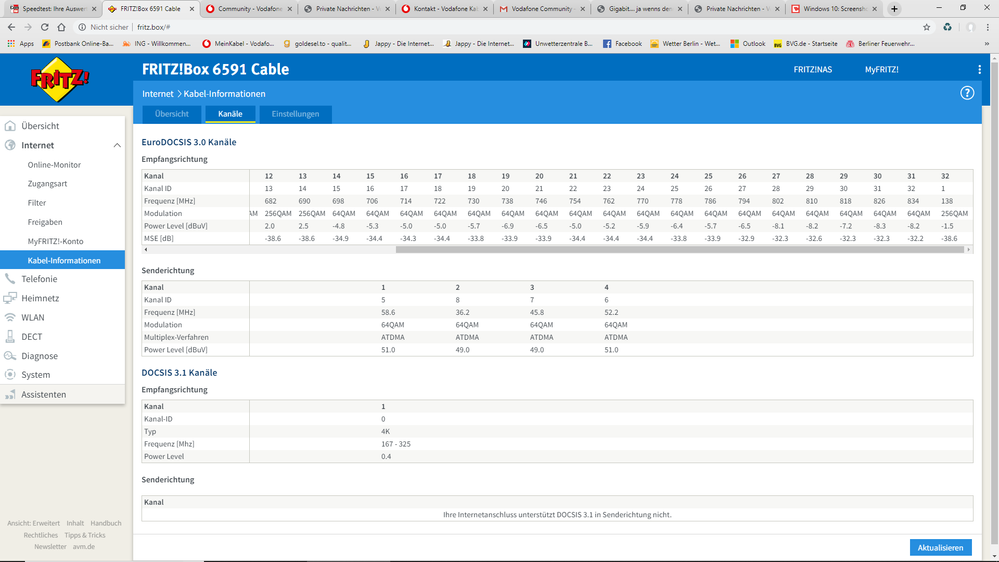Collapse the Internet menu section

click(117, 145)
